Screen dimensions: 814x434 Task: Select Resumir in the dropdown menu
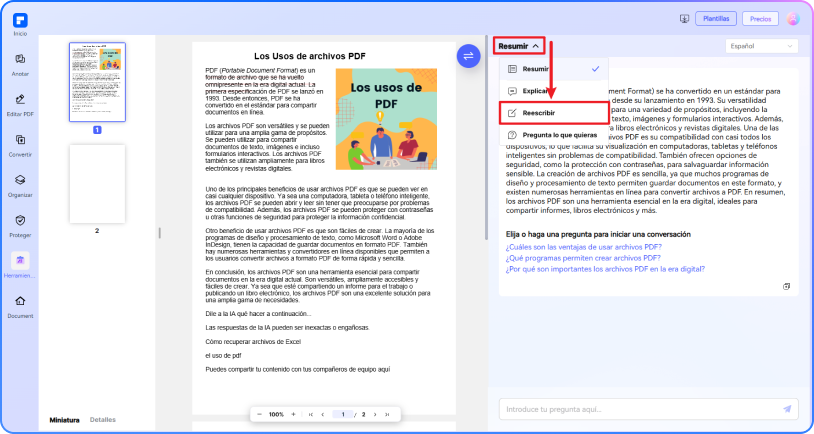(x=553, y=69)
